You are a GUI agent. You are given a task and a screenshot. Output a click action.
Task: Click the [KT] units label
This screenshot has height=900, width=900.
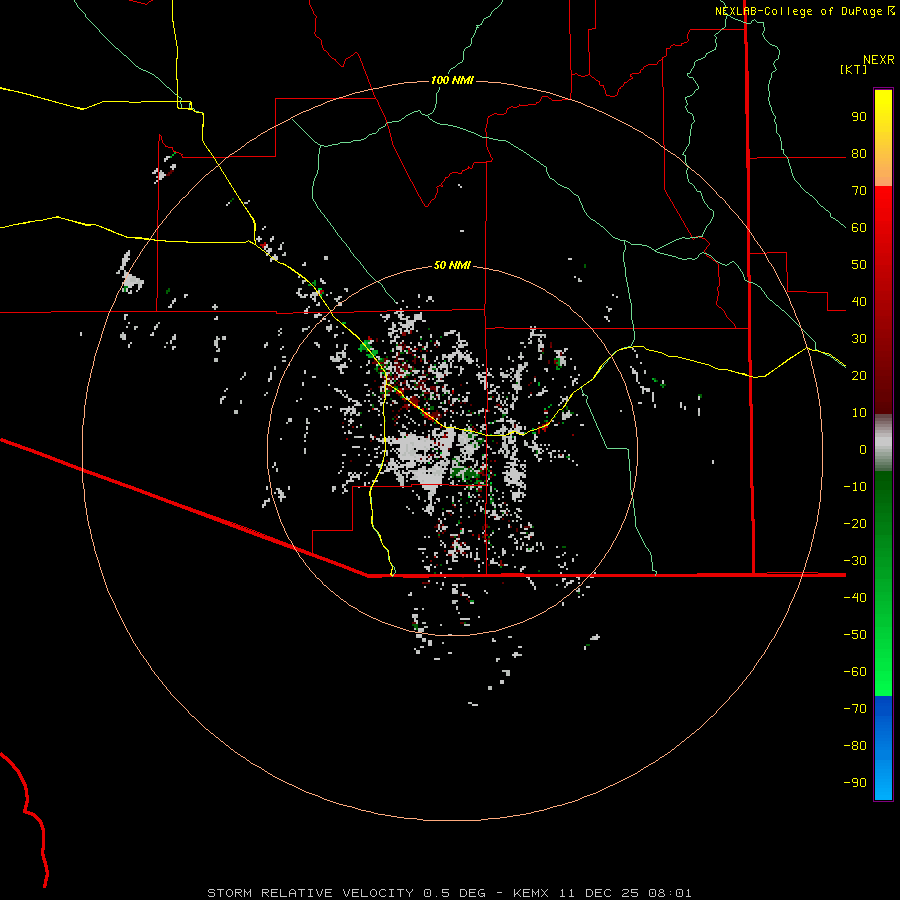point(854,69)
